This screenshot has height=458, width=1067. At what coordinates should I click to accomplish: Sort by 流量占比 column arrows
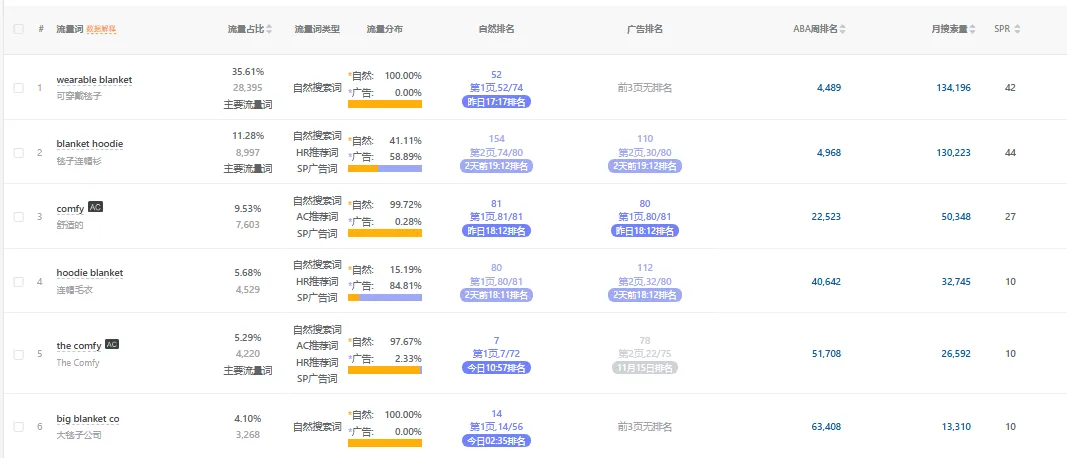(x=269, y=29)
